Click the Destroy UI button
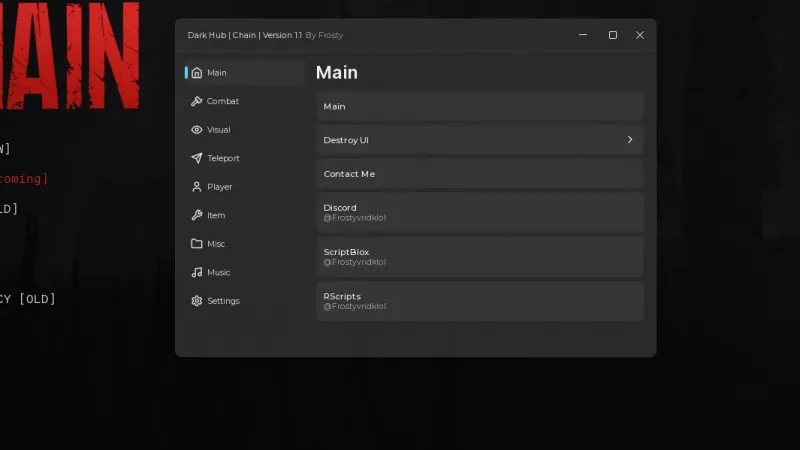Image resolution: width=800 pixels, height=450 pixels. click(x=480, y=140)
